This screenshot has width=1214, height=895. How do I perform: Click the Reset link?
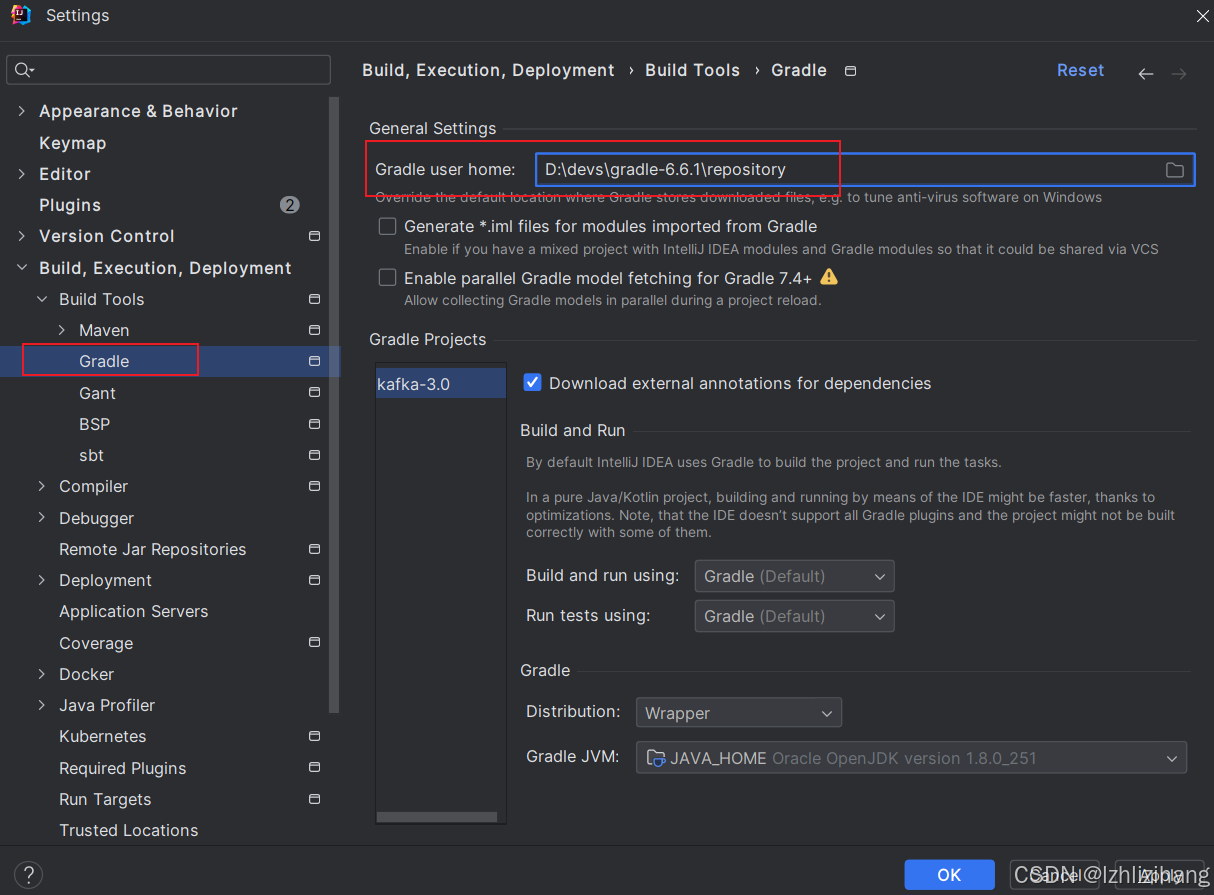click(1080, 70)
